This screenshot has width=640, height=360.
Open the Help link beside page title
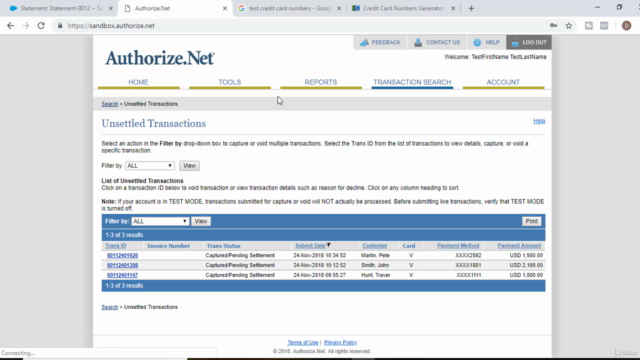(539, 121)
